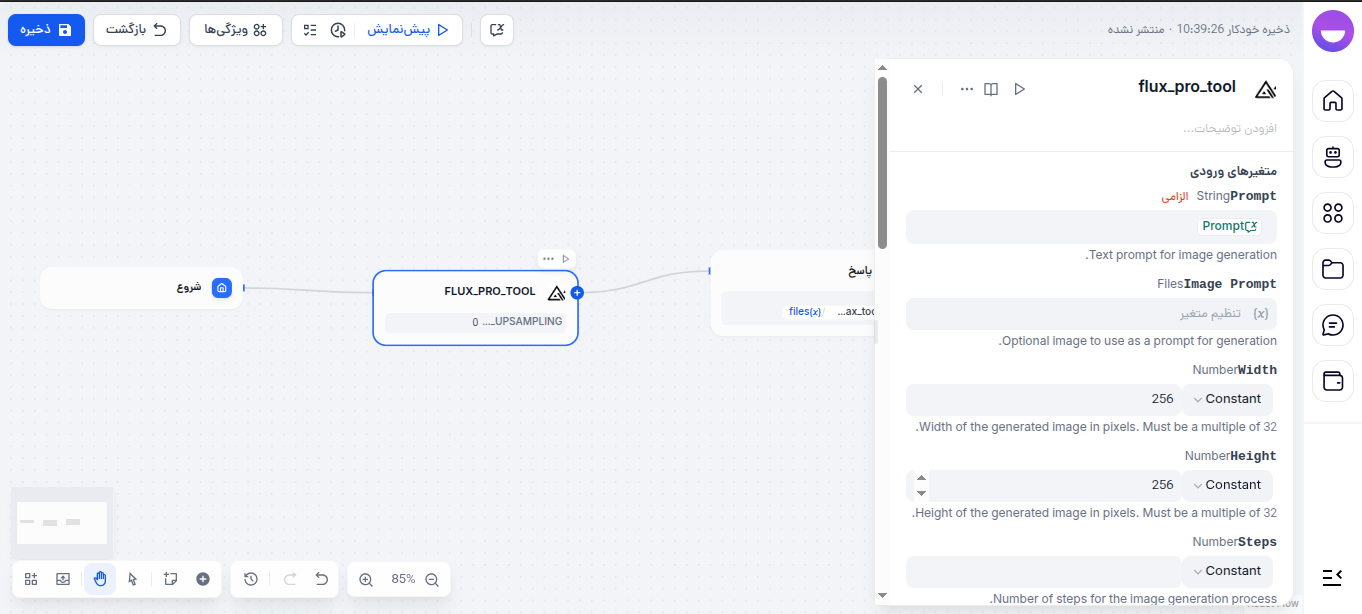Image resolution: width=1362 pixels, height=614 pixels.
Task: Open the three-dot menu in flux_pro_tool panel
Action: [x=966, y=88]
